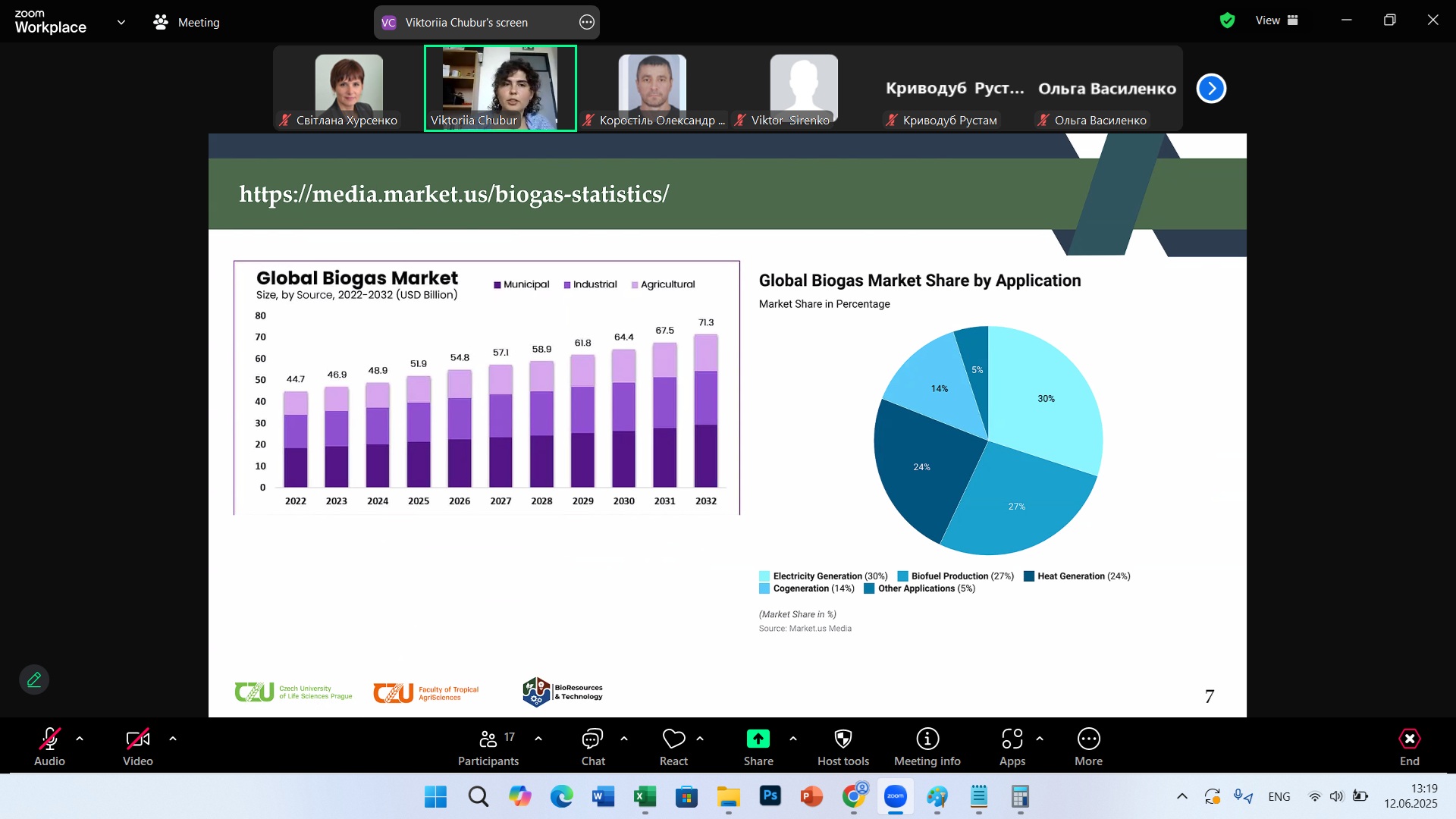
Task: Expand video options arrow next to Video
Action: click(173, 739)
